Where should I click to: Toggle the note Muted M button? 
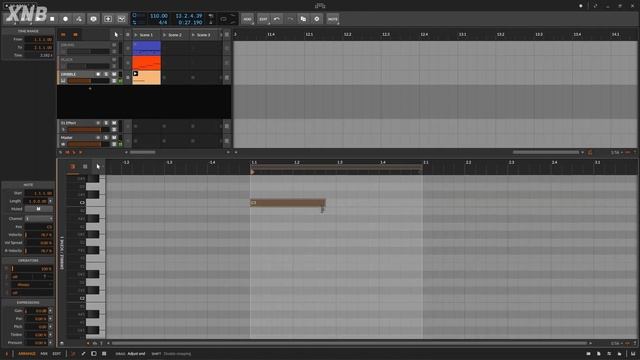[38, 209]
